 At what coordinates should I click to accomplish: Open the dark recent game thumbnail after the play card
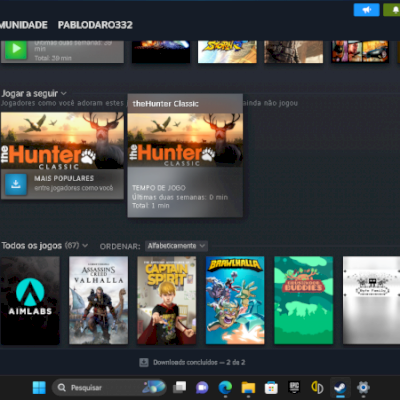pyautogui.click(x=161, y=52)
